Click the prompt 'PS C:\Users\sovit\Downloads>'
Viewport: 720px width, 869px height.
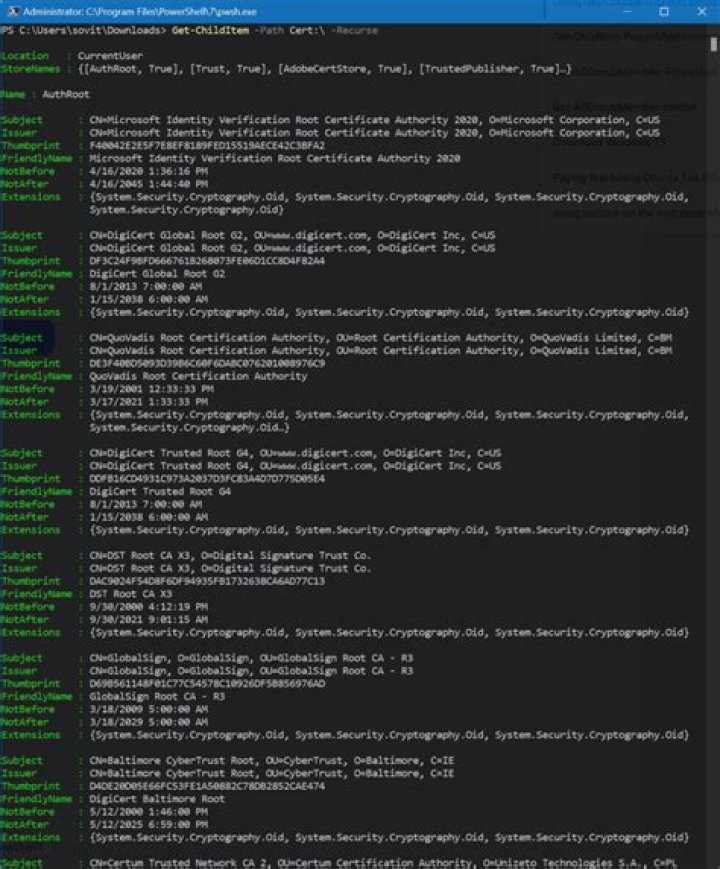click(x=83, y=30)
